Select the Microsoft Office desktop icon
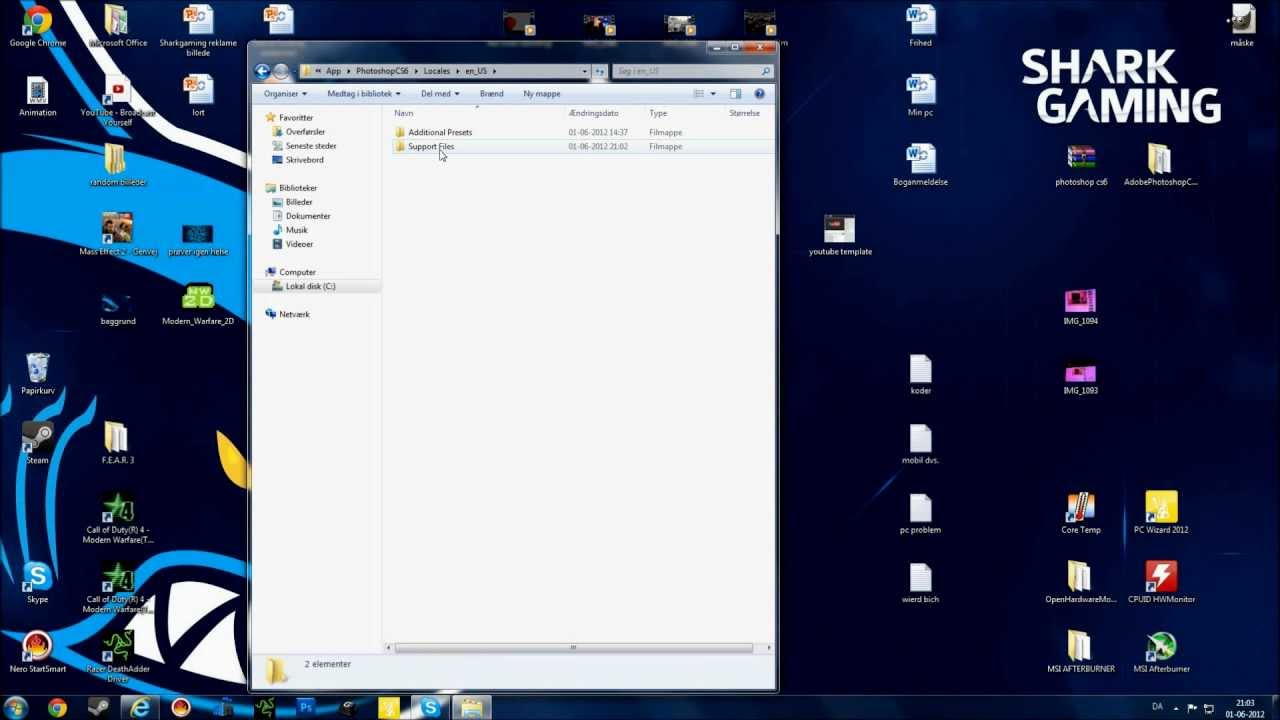The image size is (1280, 720). (x=117, y=27)
